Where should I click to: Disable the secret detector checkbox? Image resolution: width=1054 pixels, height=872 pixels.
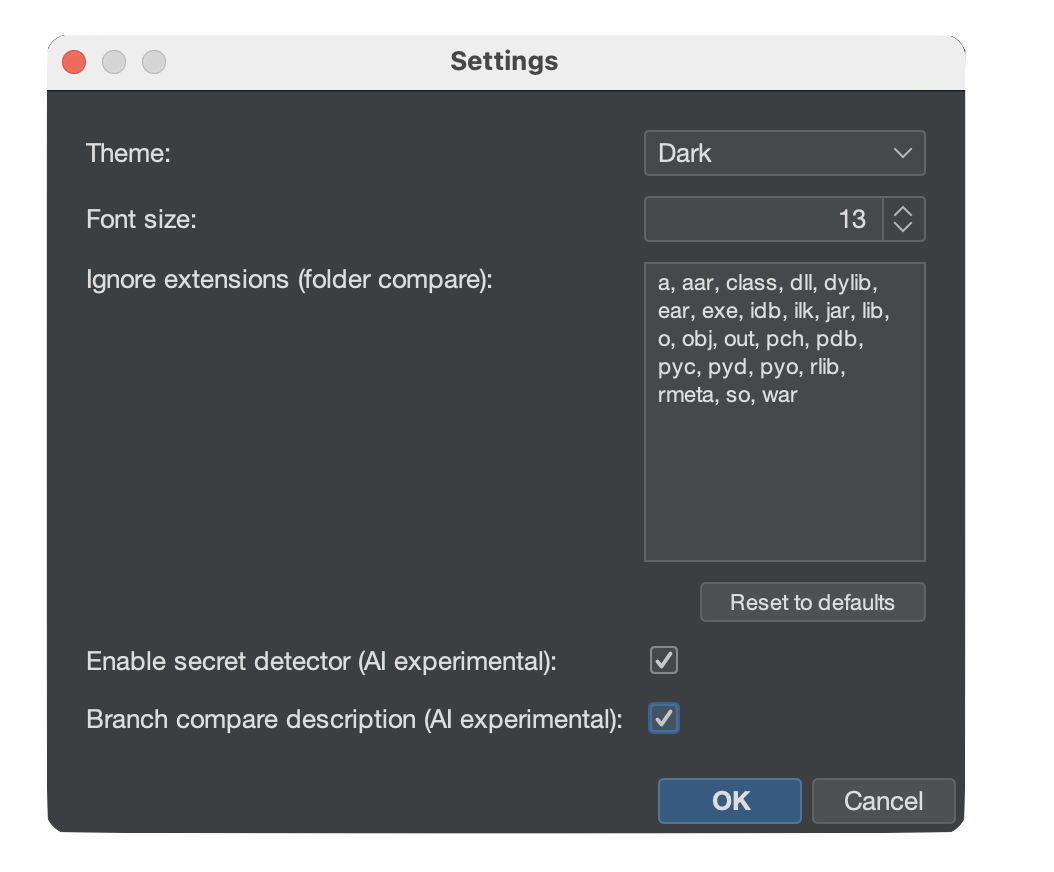pyautogui.click(x=664, y=660)
